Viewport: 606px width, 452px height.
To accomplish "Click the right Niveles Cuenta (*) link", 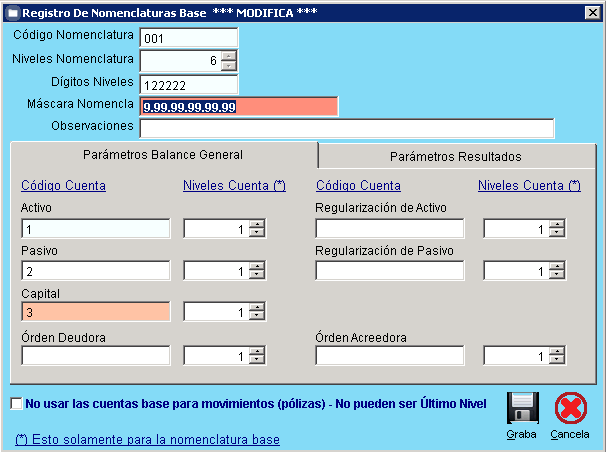I will click(529, 186).
